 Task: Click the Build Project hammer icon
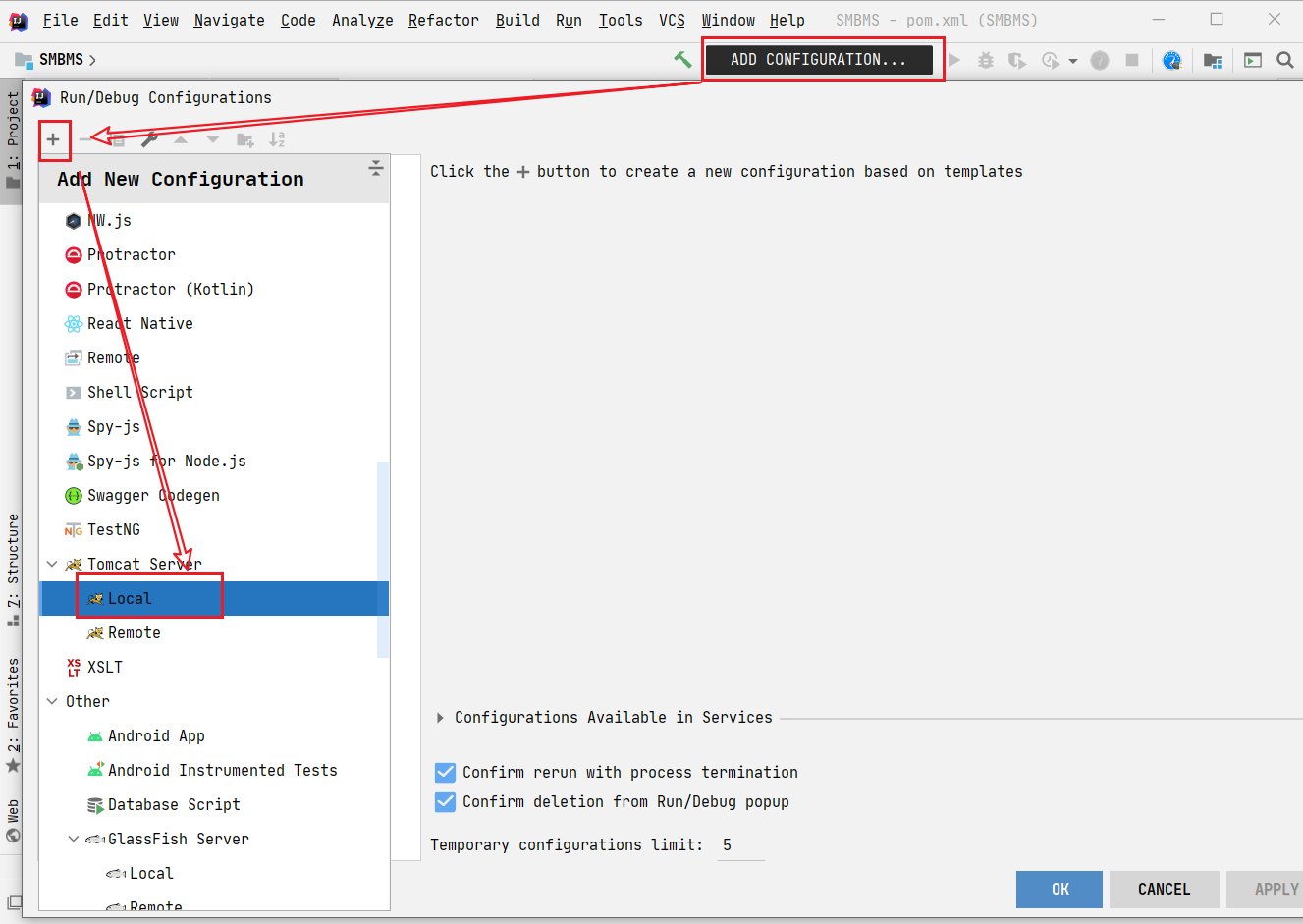pyautogui.click(x=682, y=60)
